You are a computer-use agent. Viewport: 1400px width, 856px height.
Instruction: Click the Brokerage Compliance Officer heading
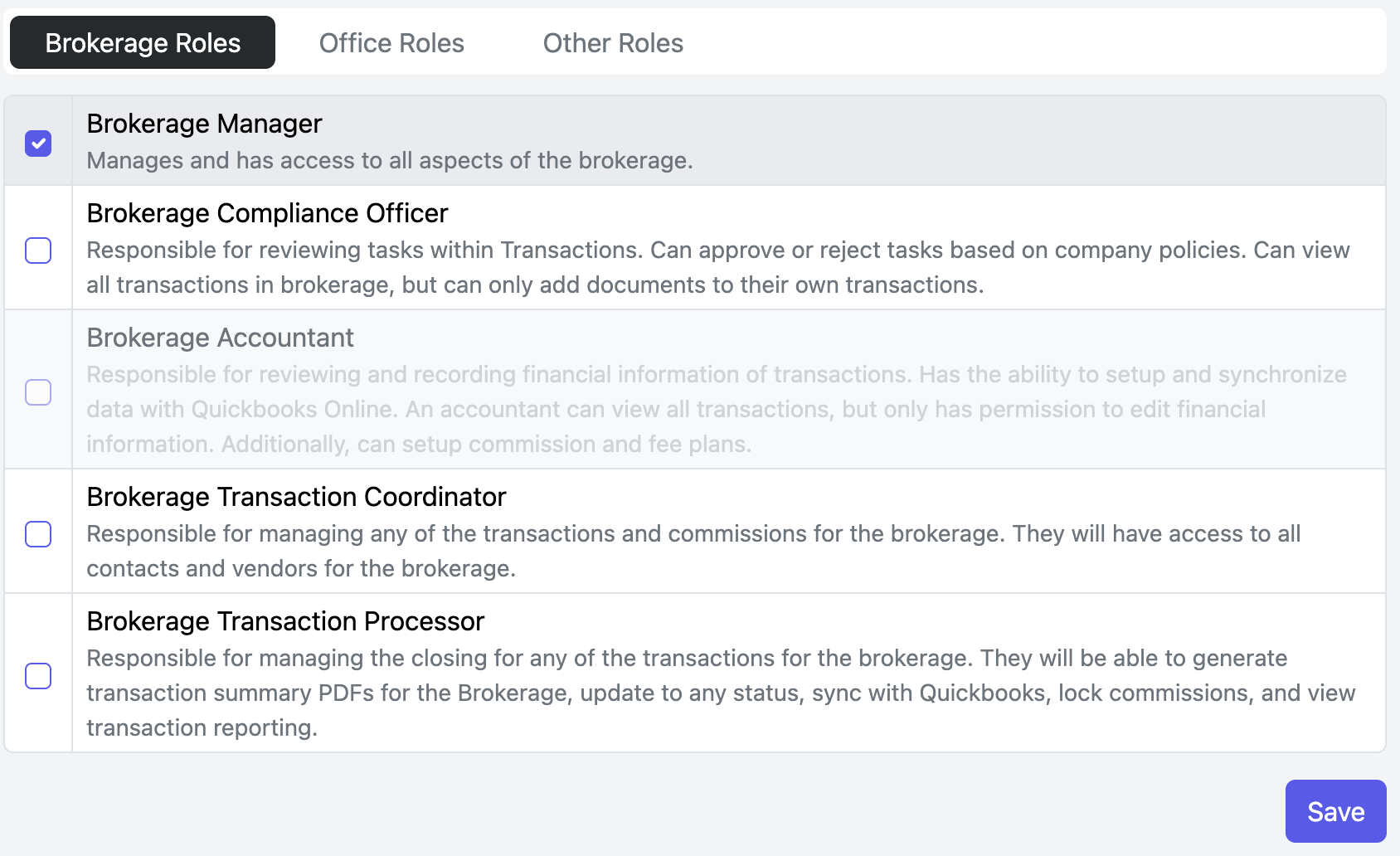(267, 213)
